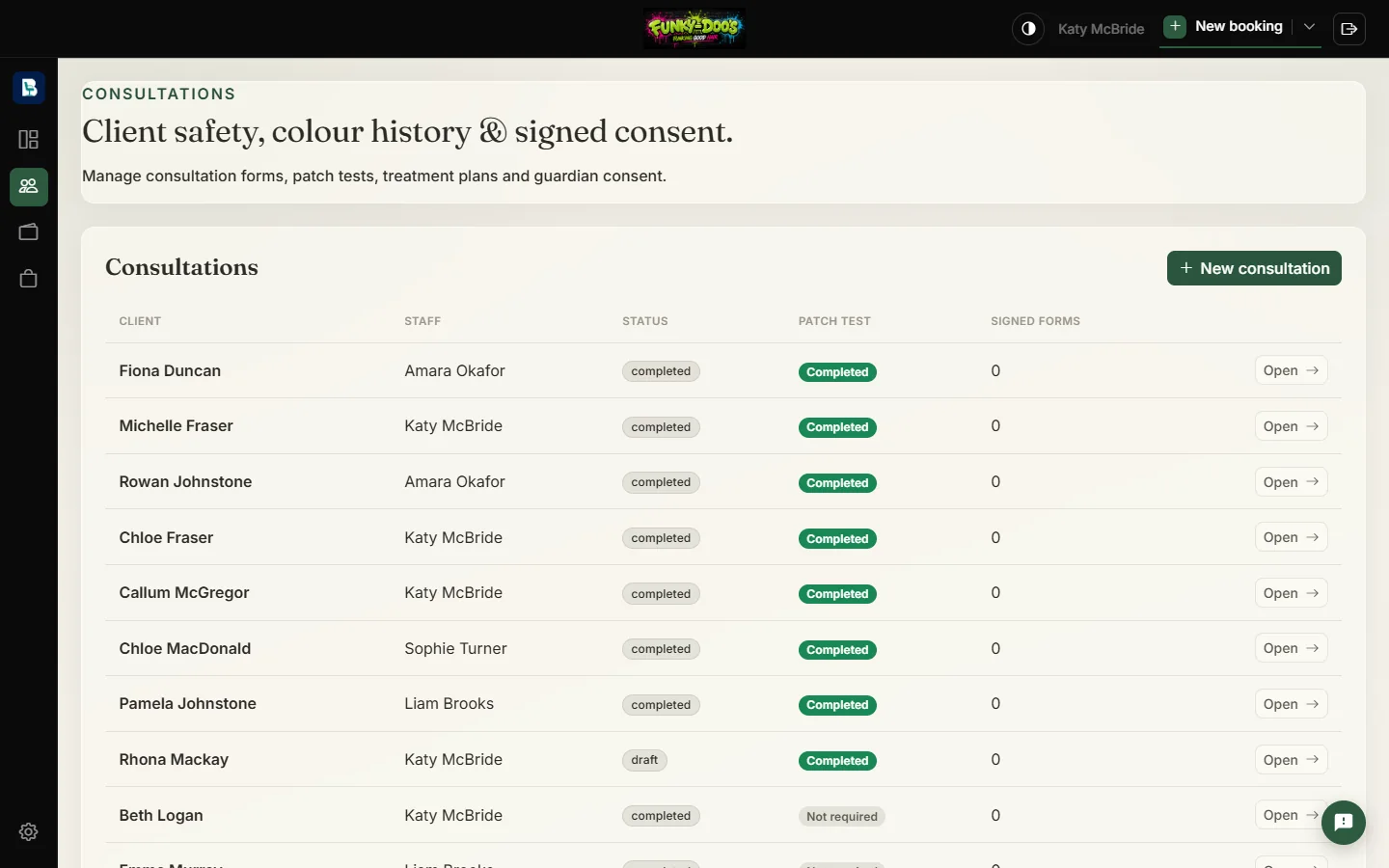Open Pamela Johnstone's consultation
The height and width of the screenshot is (868, 1389).
coord(1291,704)
